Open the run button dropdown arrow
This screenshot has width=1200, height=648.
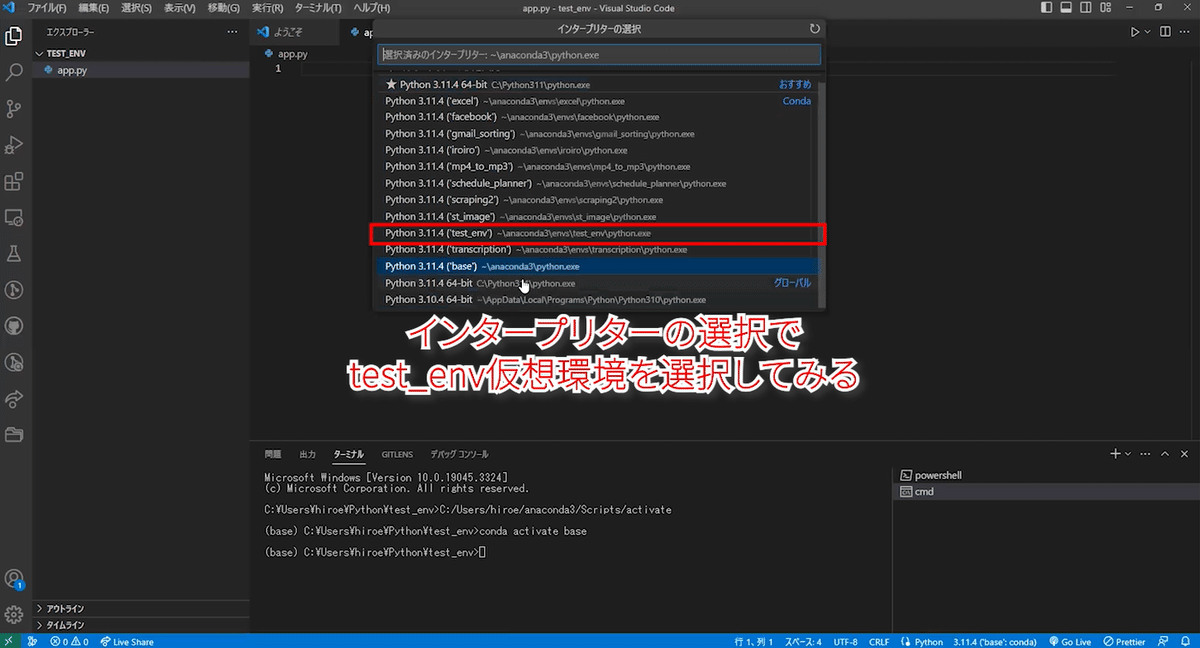pyautogui.click(x=1146, y=32)
